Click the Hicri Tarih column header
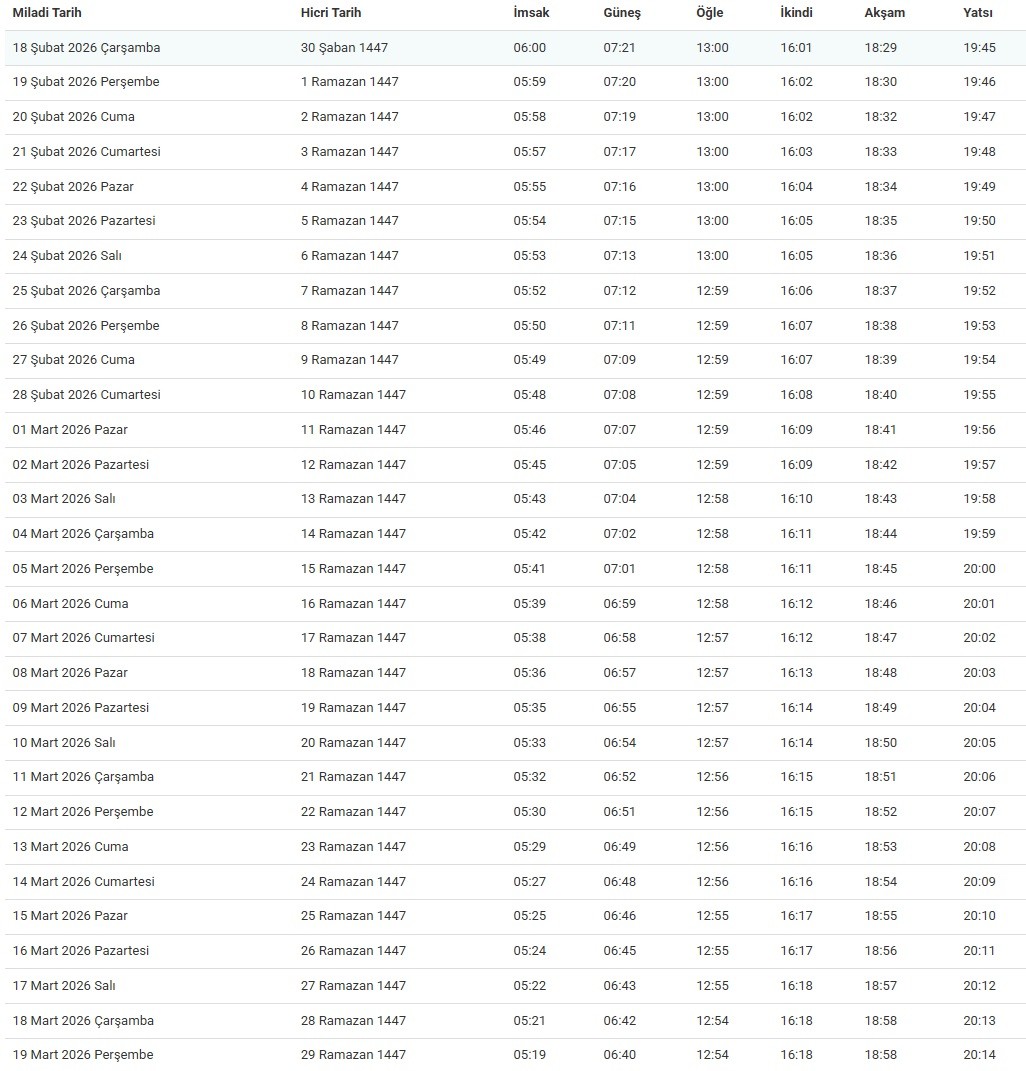This screenshot has height=1071, width=1026. (331, 13)
